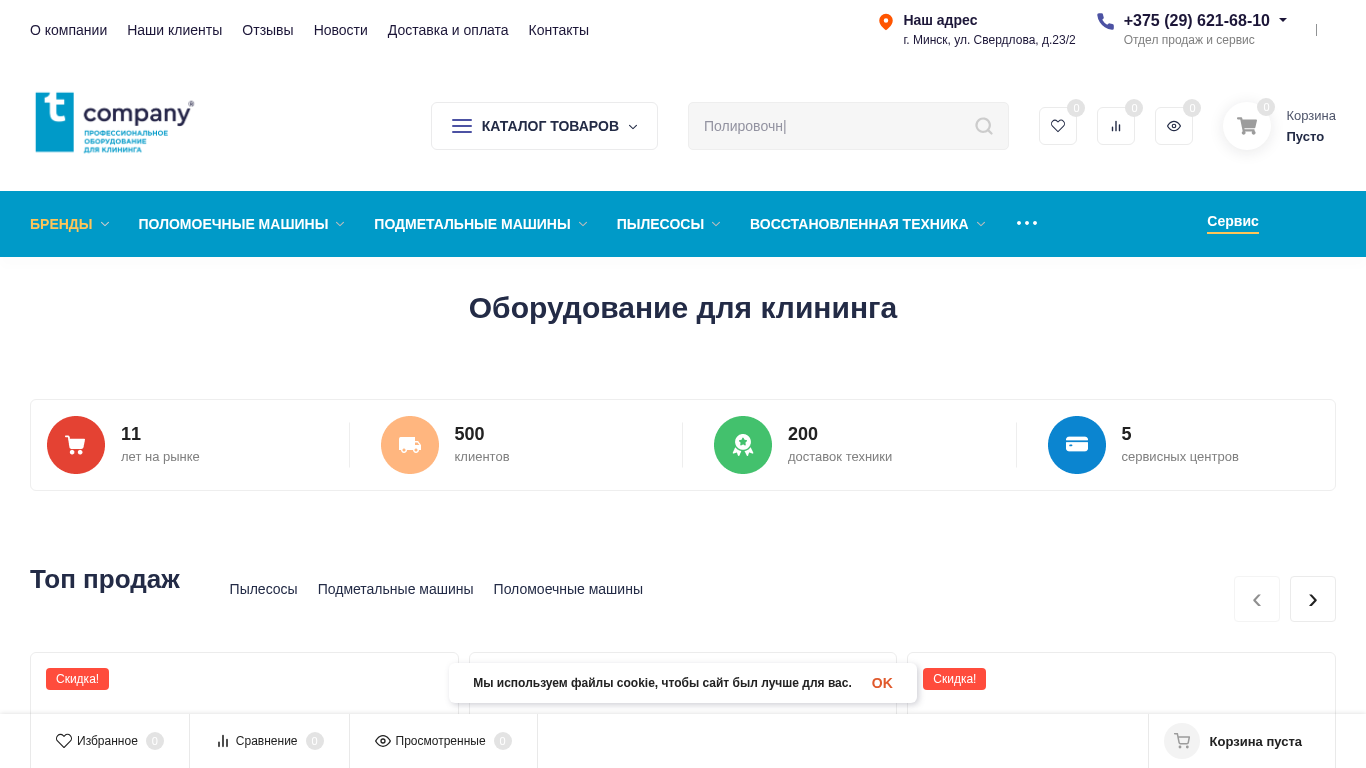Click eye icon in bottom Просмотренные bar
This screenshot has height=768, width=1366.
[x=383, y=741]
